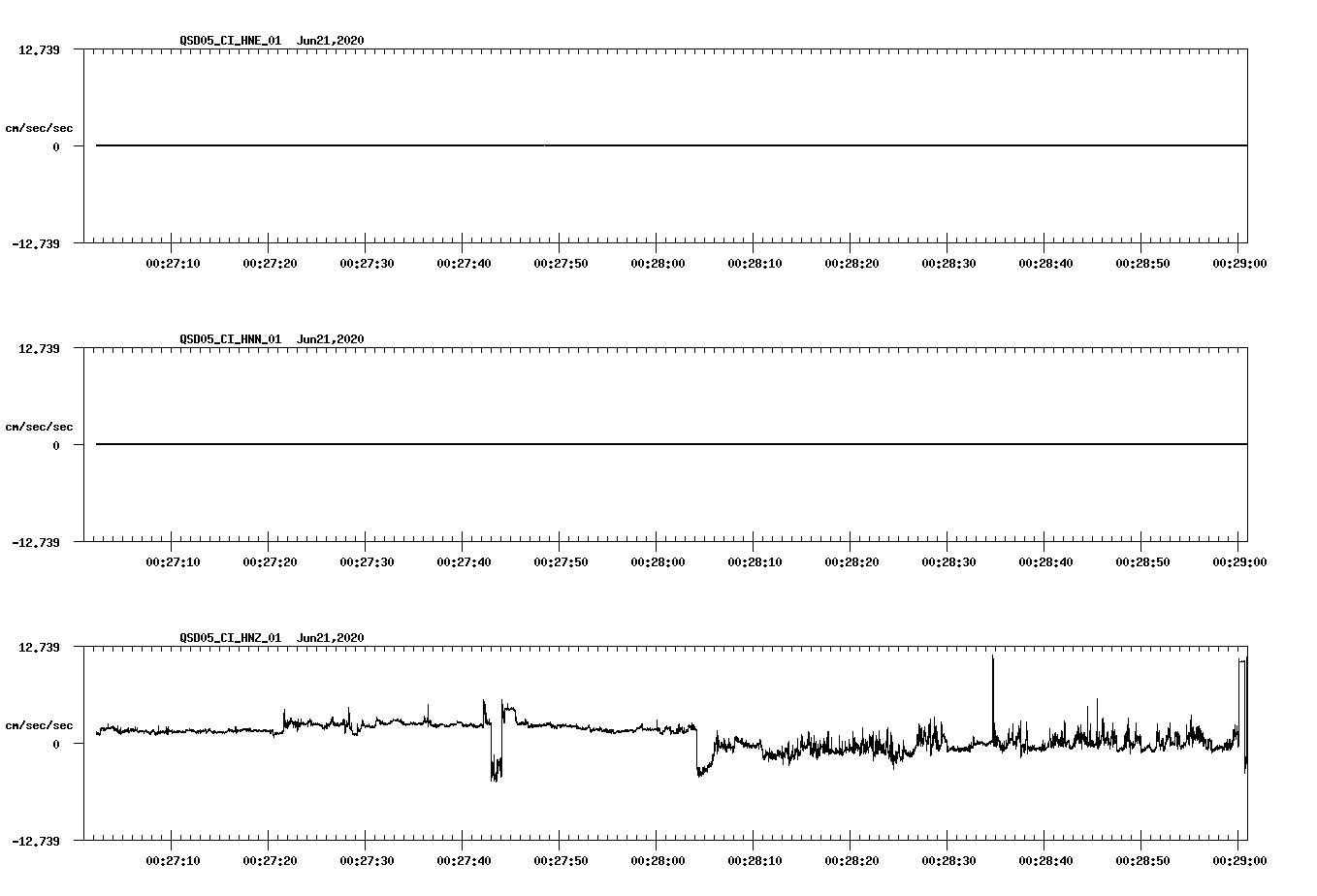Click the cm/sec/sec unit label of HNN plot

coord(39,427)
